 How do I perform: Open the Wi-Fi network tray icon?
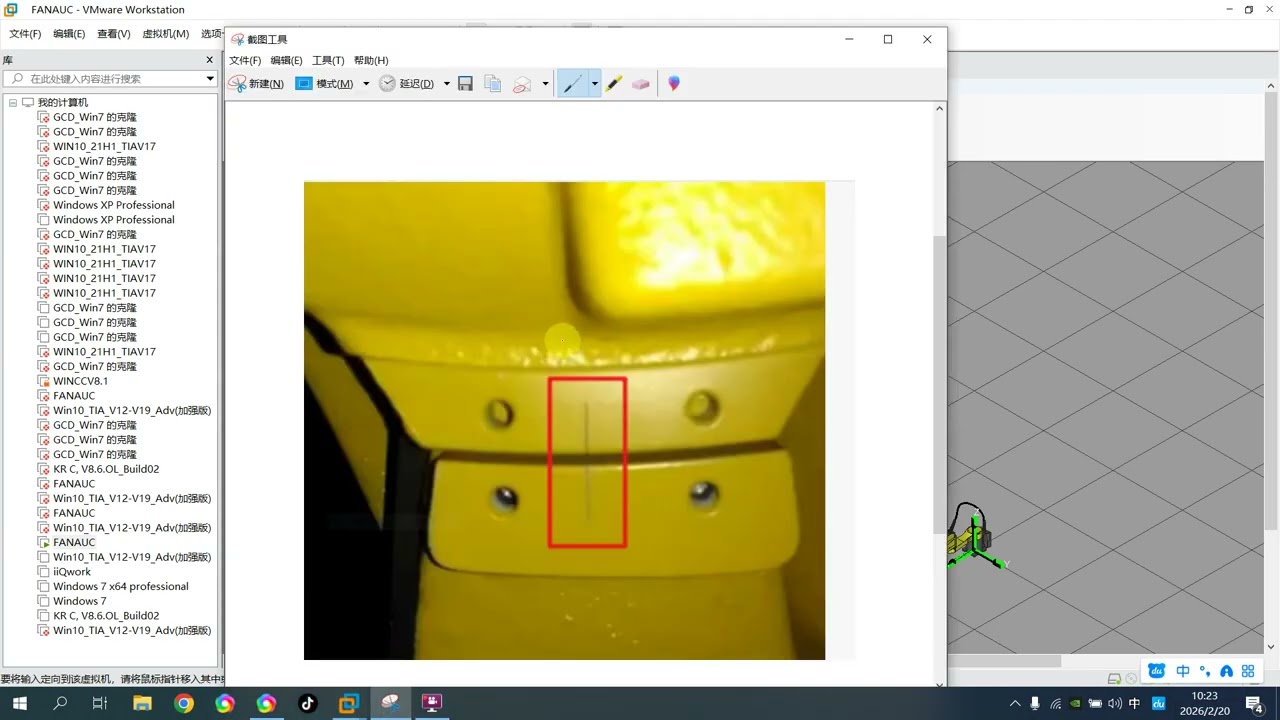[x=1055, y=703]
